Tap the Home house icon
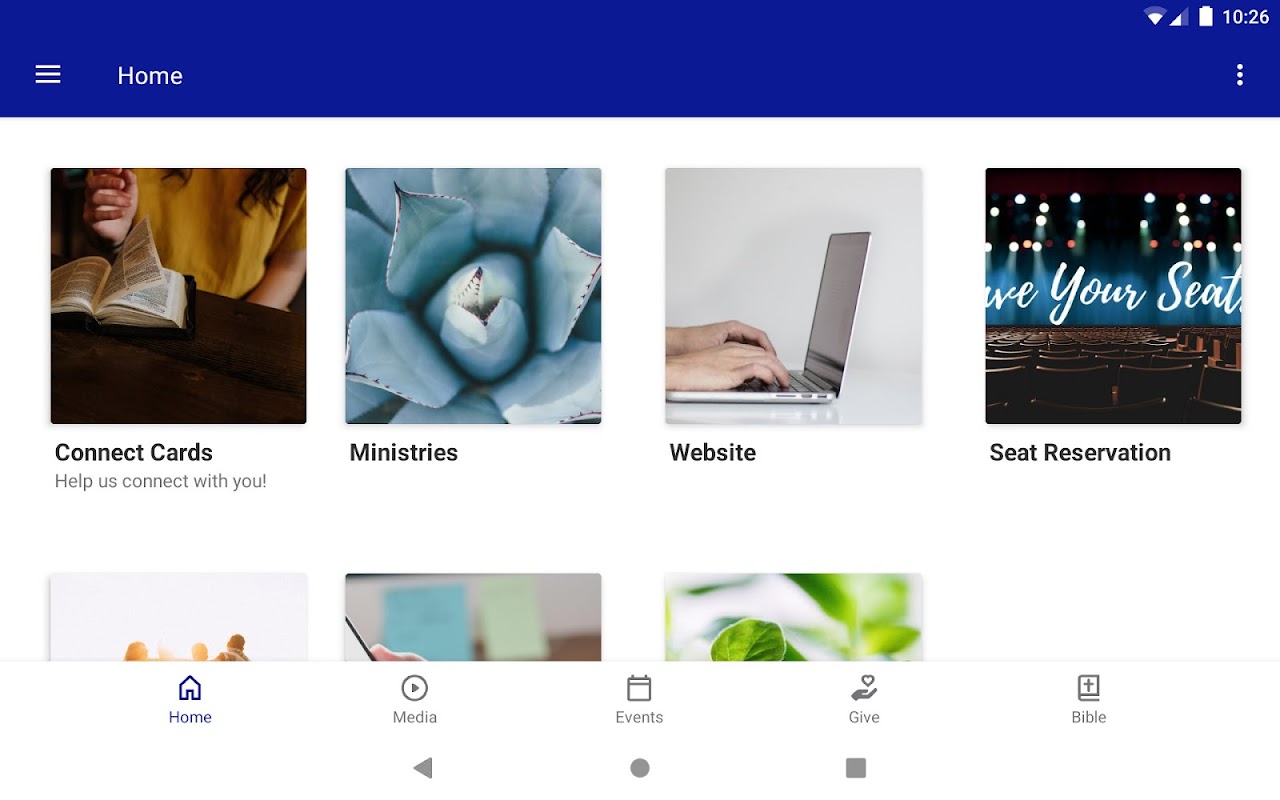The image size is (1280, 800). coord(190,688)
